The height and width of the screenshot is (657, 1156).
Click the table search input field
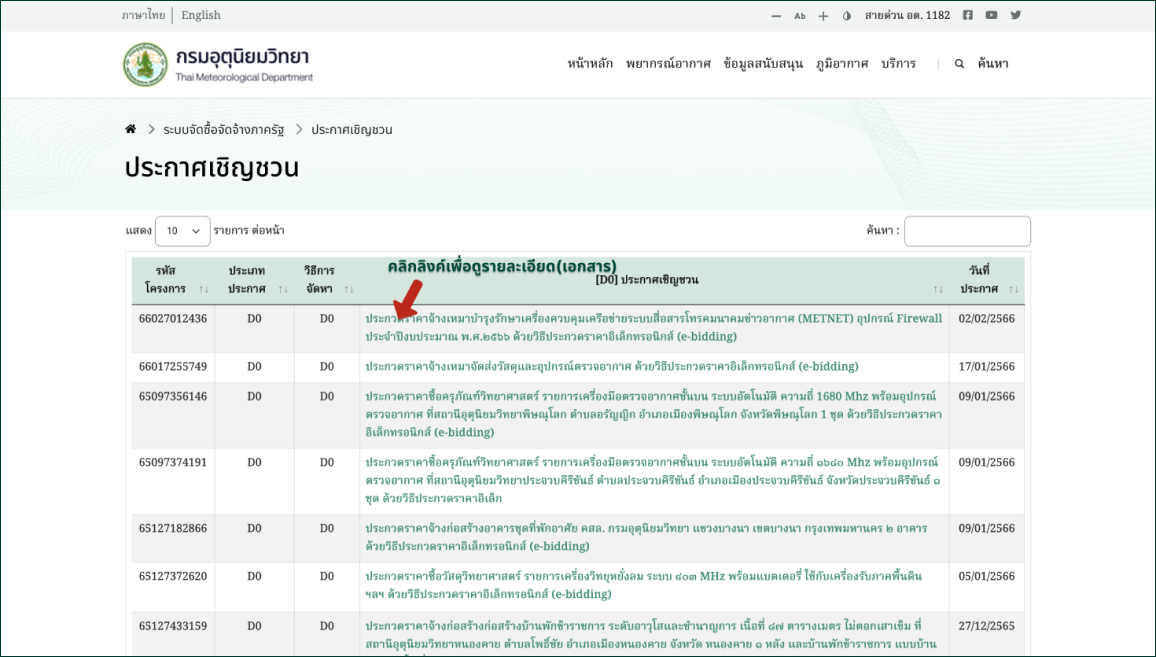(966, 231)
